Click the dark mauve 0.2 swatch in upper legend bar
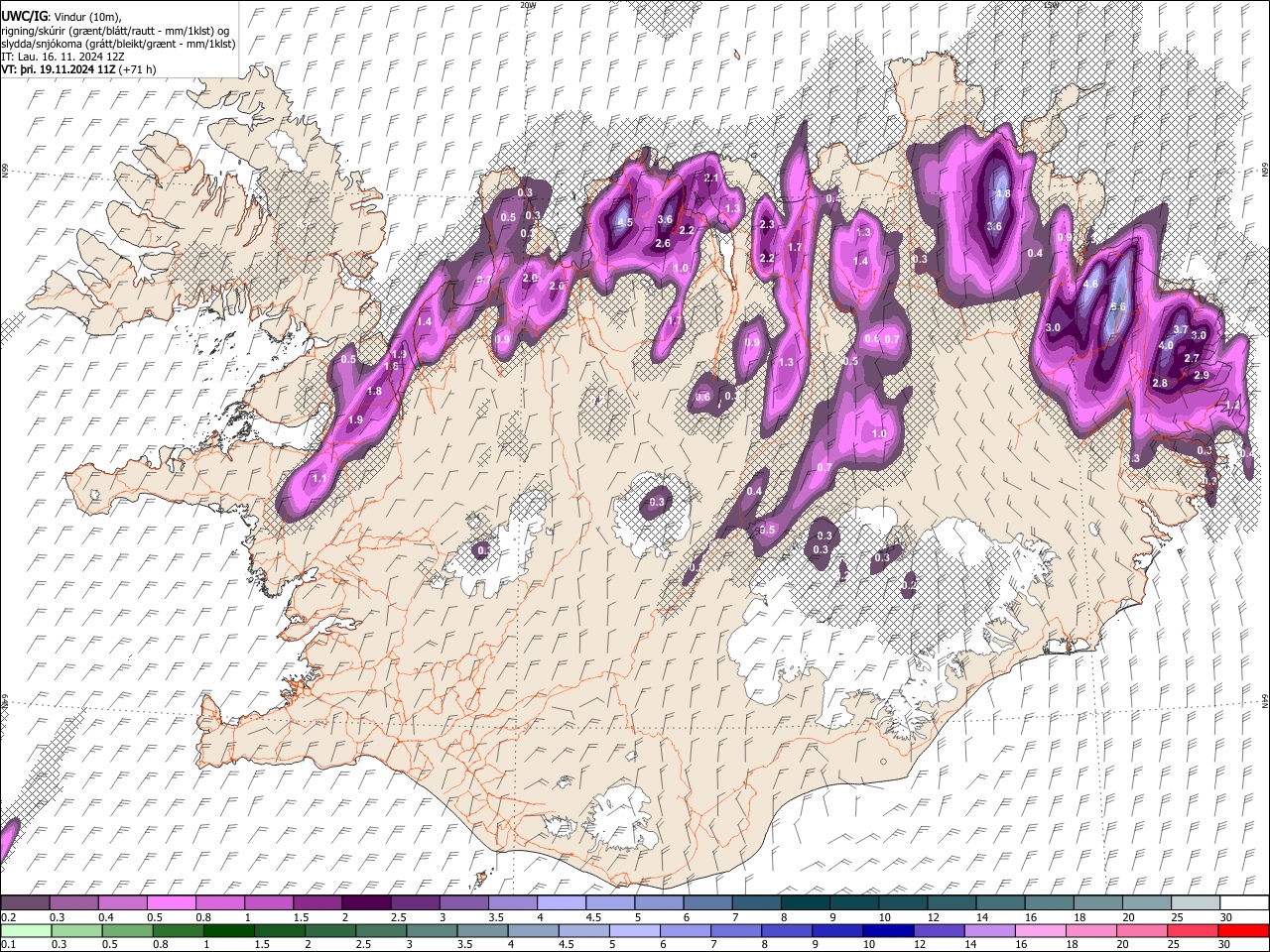This screenshot has width=1270, height=952. (x=25, y=902)
